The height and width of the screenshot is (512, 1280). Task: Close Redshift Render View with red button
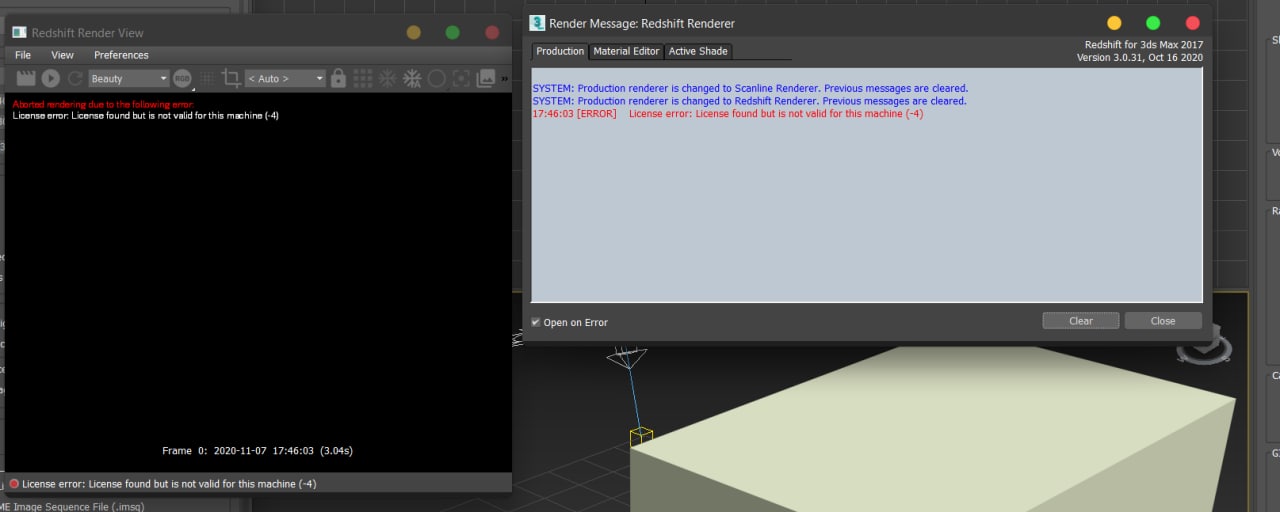coord(492,33)
